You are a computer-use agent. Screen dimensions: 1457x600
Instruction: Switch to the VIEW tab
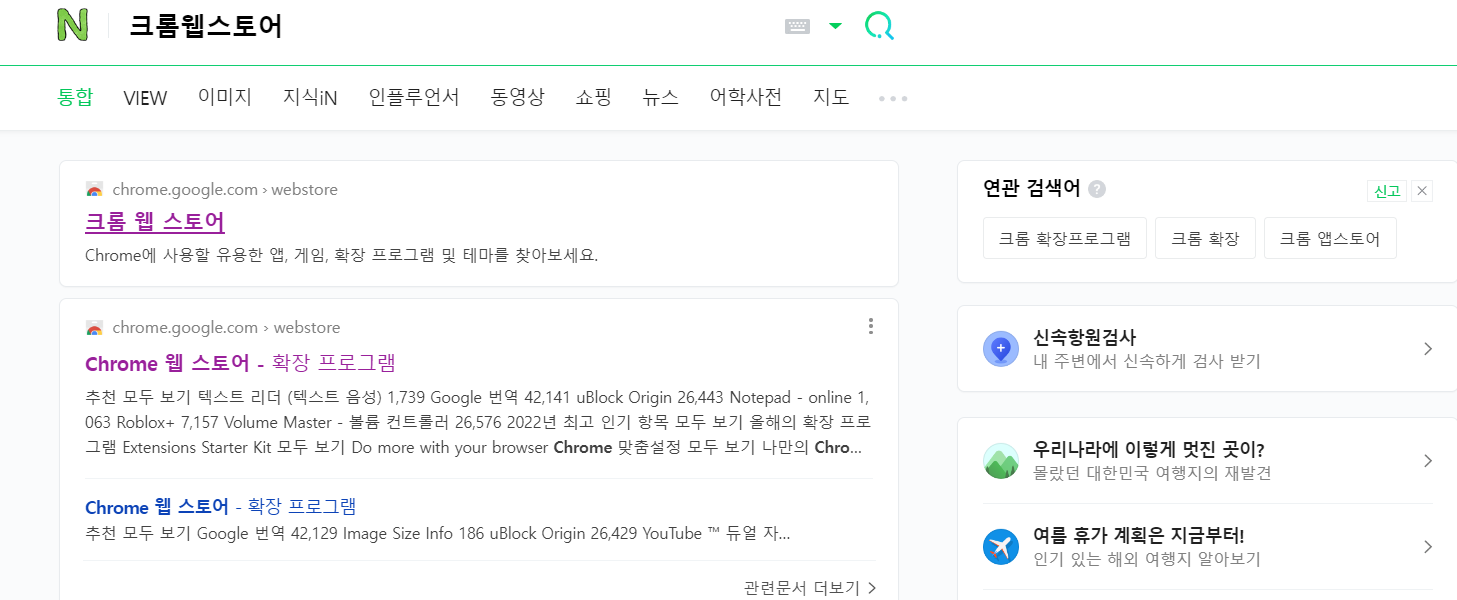click(145, 98)
